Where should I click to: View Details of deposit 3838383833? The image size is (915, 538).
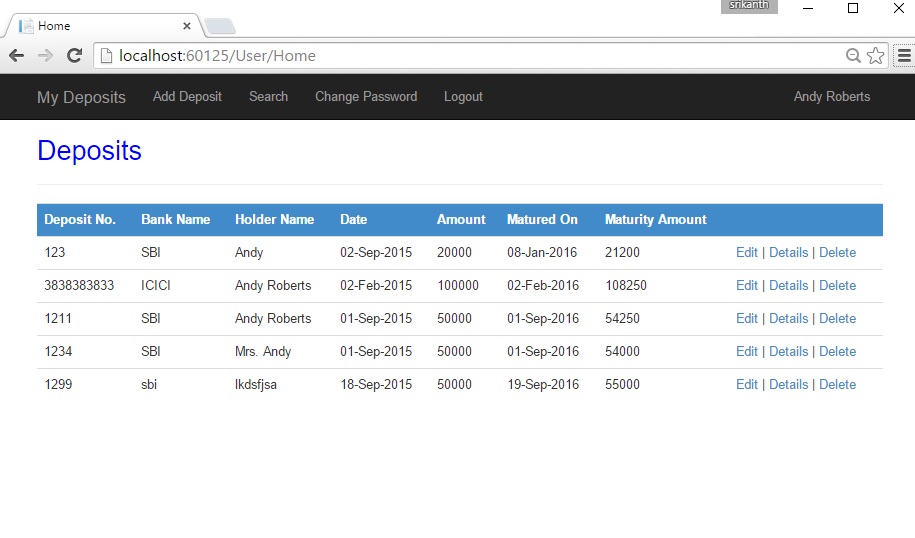pos(788,285)
